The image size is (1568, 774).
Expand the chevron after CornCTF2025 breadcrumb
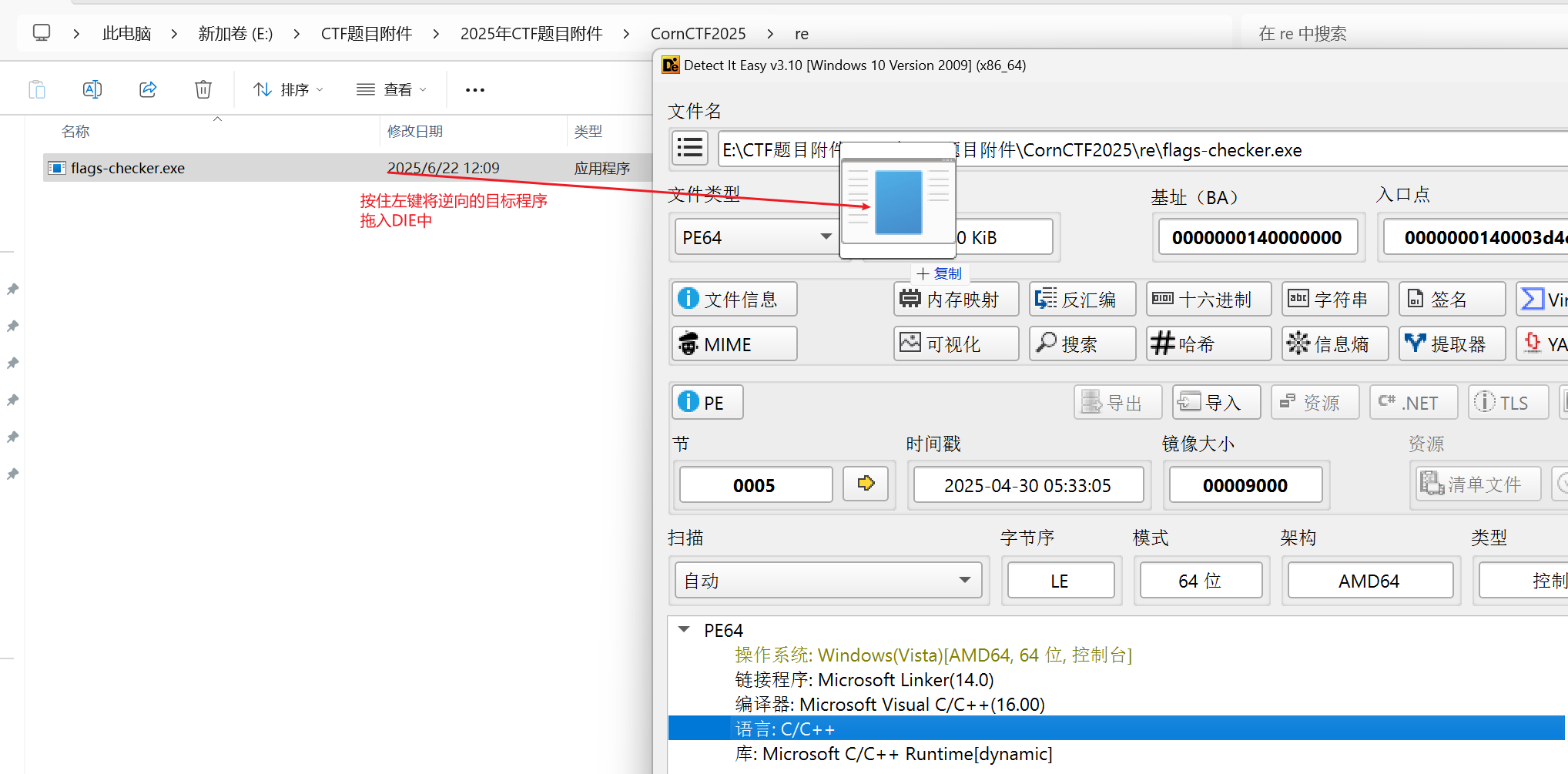point(770,33)
